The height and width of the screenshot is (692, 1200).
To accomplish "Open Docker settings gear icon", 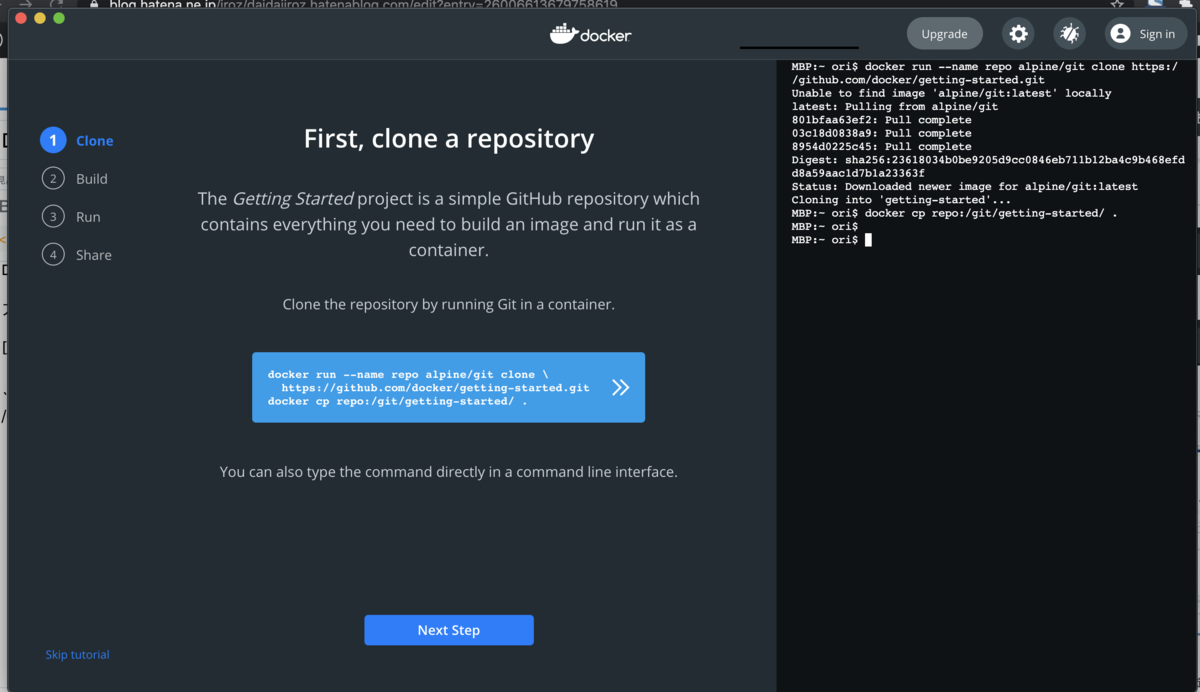I will [1018, 34].
